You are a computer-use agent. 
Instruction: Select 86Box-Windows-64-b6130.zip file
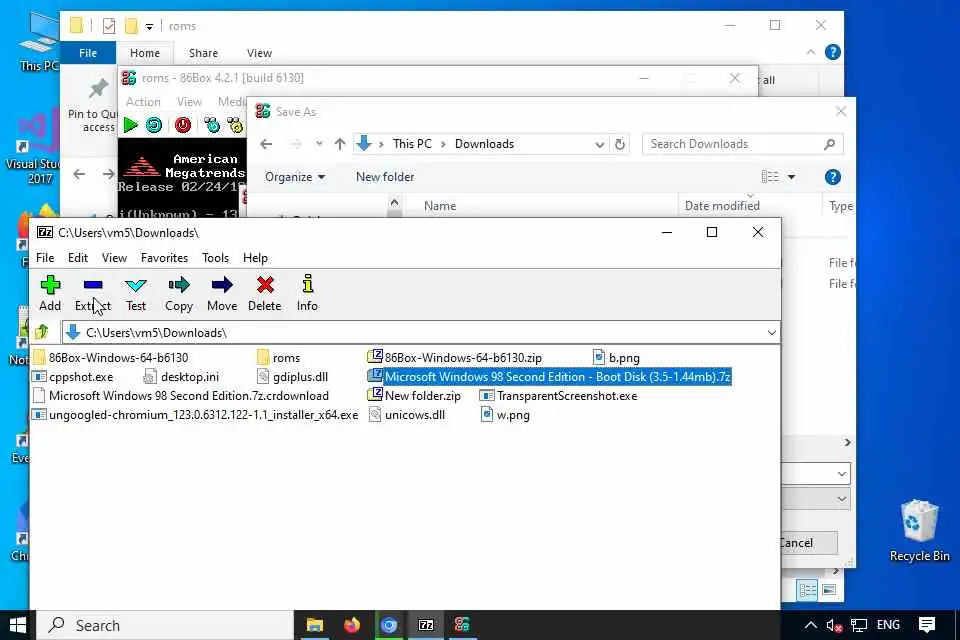tap(455, 358)
